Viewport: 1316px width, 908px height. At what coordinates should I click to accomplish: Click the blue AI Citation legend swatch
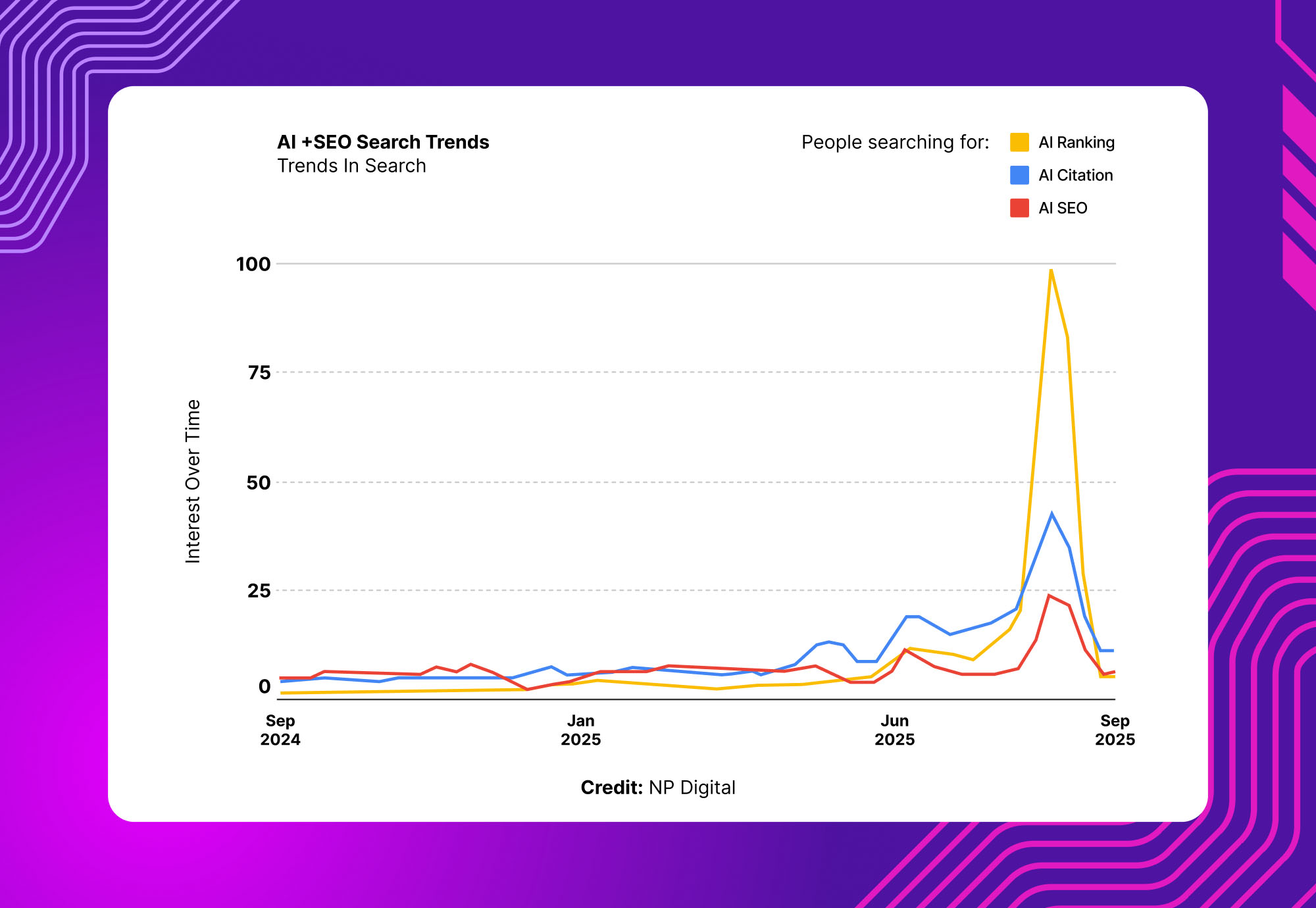1019,175
